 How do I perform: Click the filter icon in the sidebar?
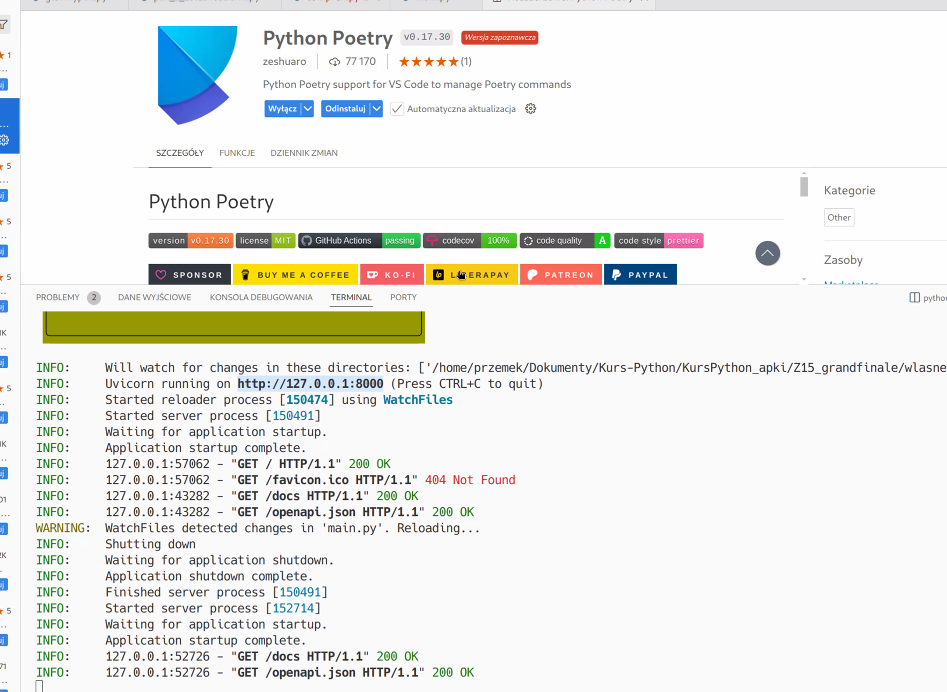[4, 25]
